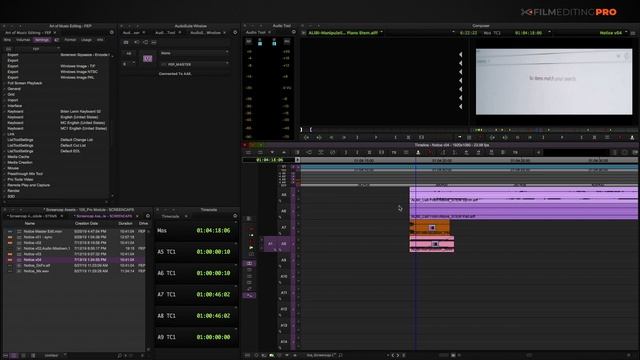Image resolution: width=640 pixels, height=360 pixels.
Task: Open the Project window fast menu icon
Action: point(111,33)
